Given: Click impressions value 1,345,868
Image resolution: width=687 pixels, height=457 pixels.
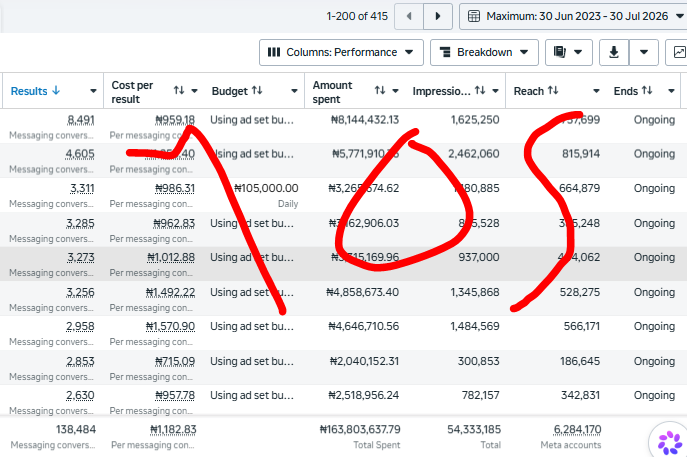Looking at the screenshot, I should (x=475, y=292).
